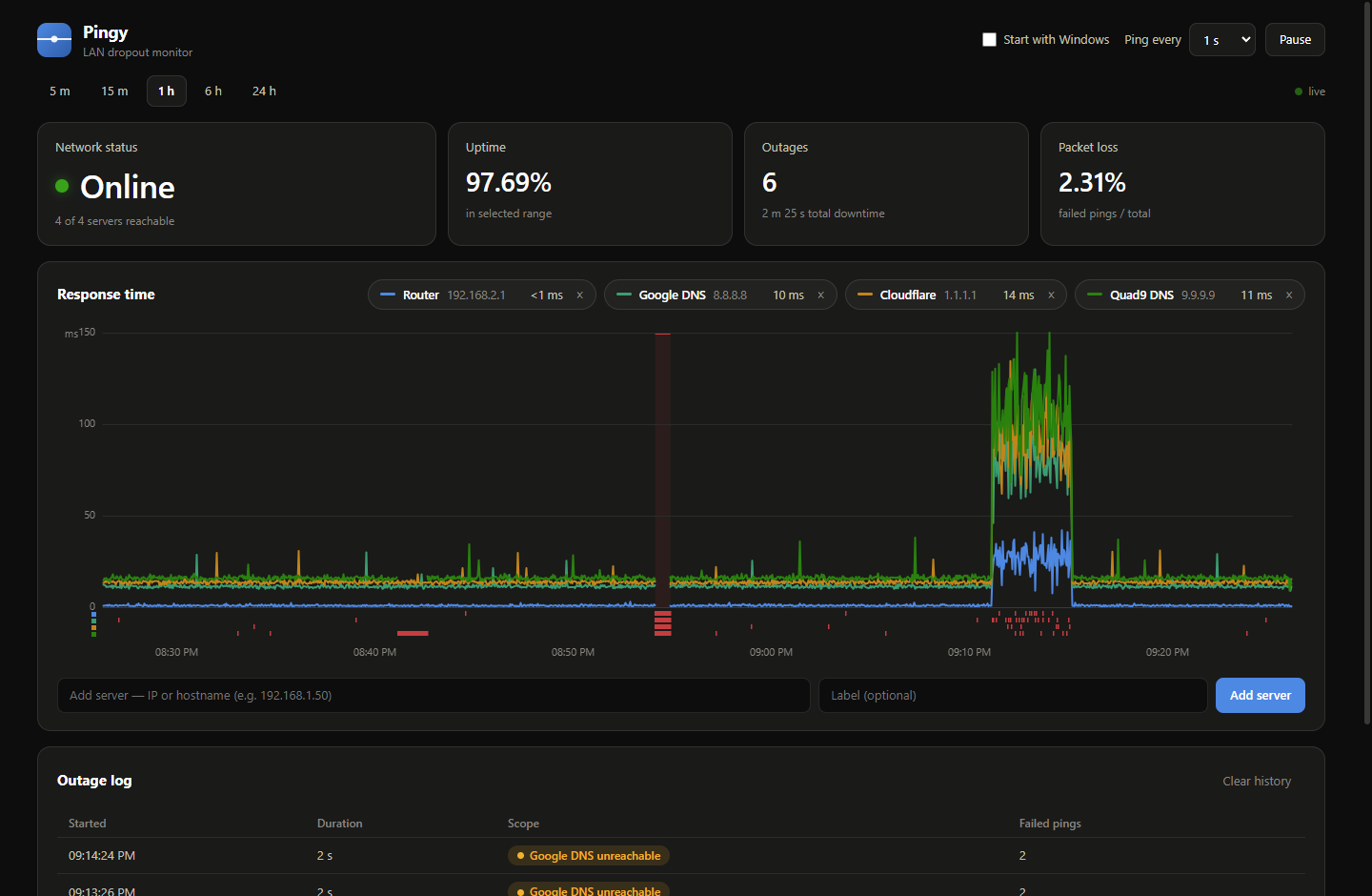
Task: Enable the Start with Windows checkbox
Action: coord(989,39)
